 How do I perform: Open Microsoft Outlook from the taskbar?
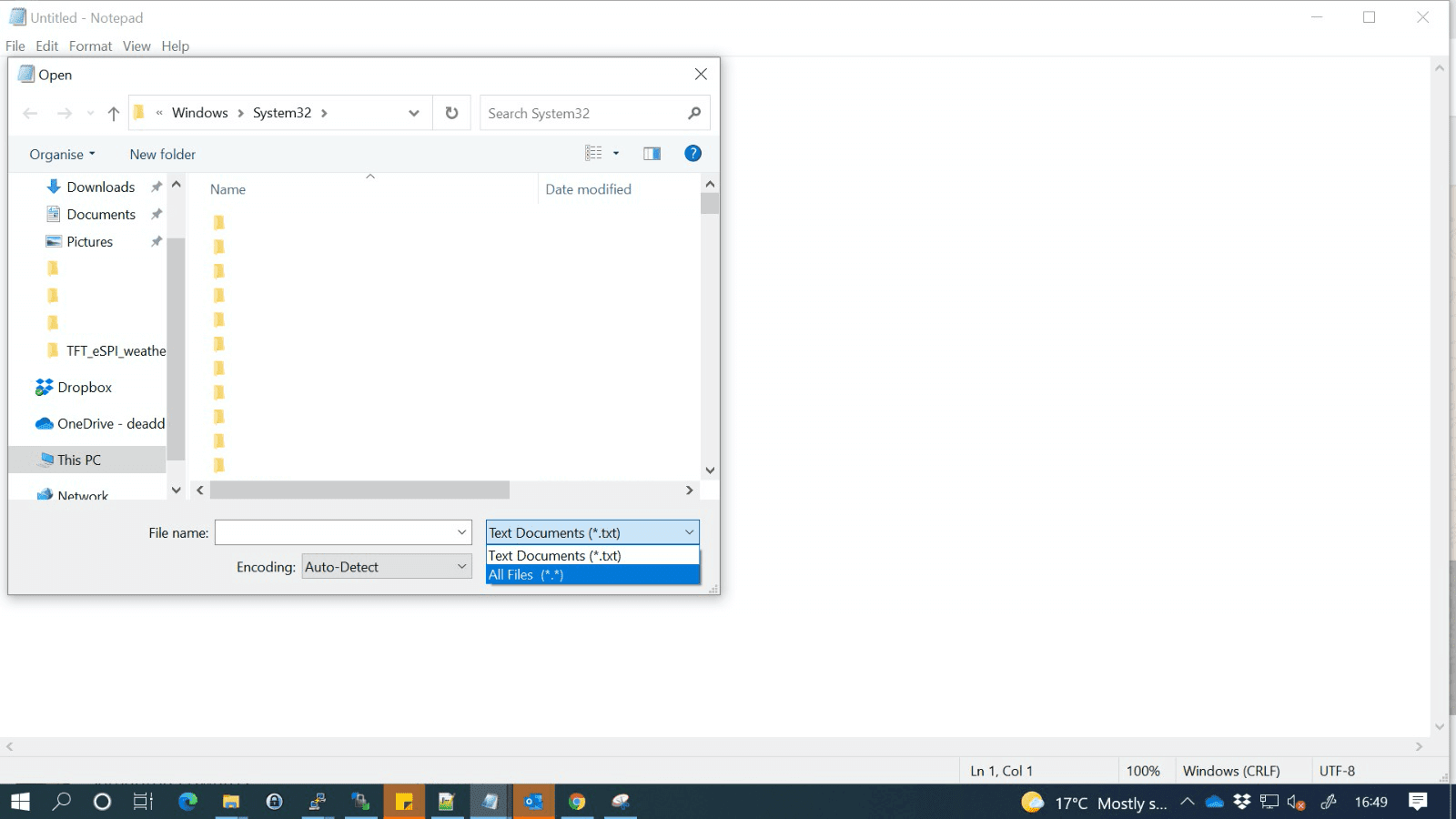click(x=533, y=802)
